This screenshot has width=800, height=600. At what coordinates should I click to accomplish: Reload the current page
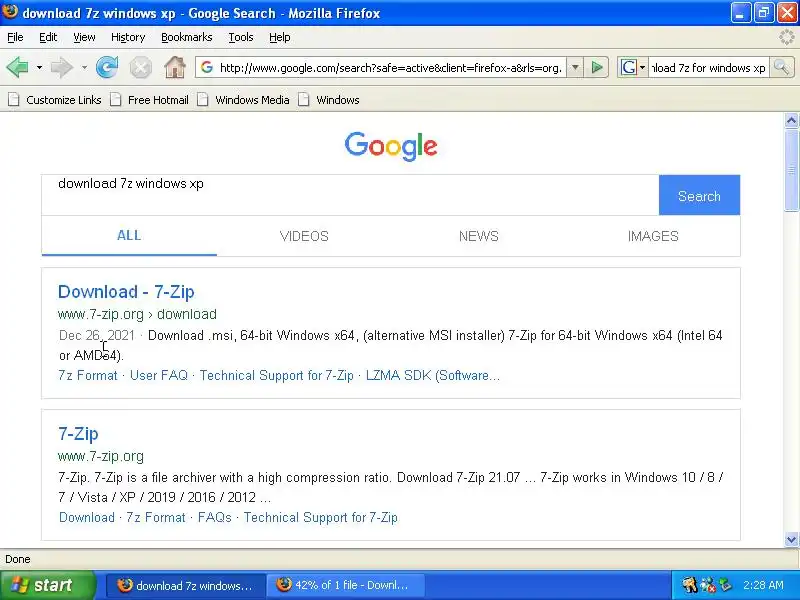pyautogui.click(x=107, y=67)
